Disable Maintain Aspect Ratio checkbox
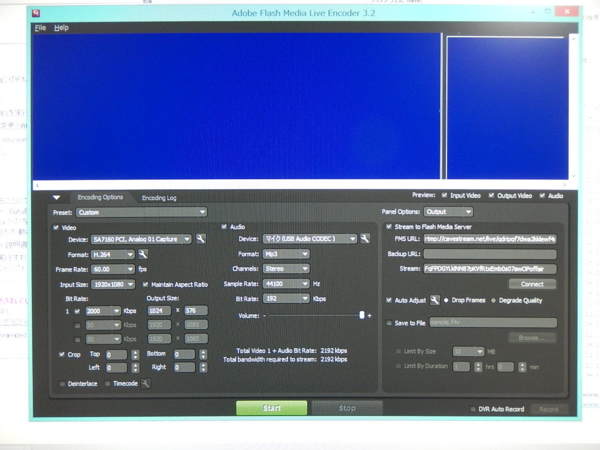Viewport: 600px width, 450px height. (x=145, y=284)
